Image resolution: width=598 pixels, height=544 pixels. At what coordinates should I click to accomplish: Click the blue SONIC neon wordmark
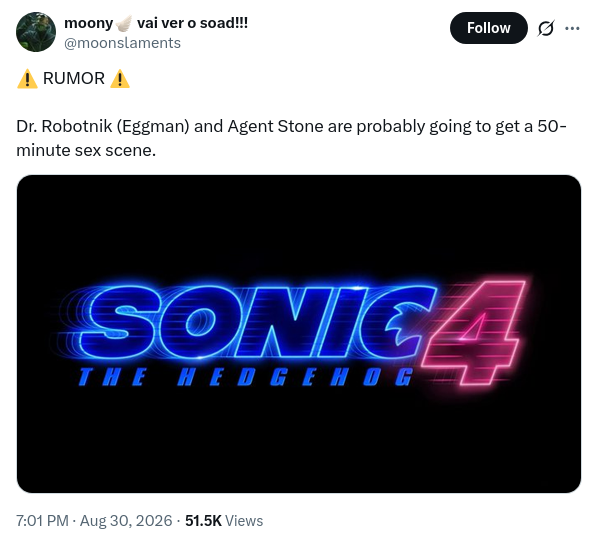(x=256, y=322)
